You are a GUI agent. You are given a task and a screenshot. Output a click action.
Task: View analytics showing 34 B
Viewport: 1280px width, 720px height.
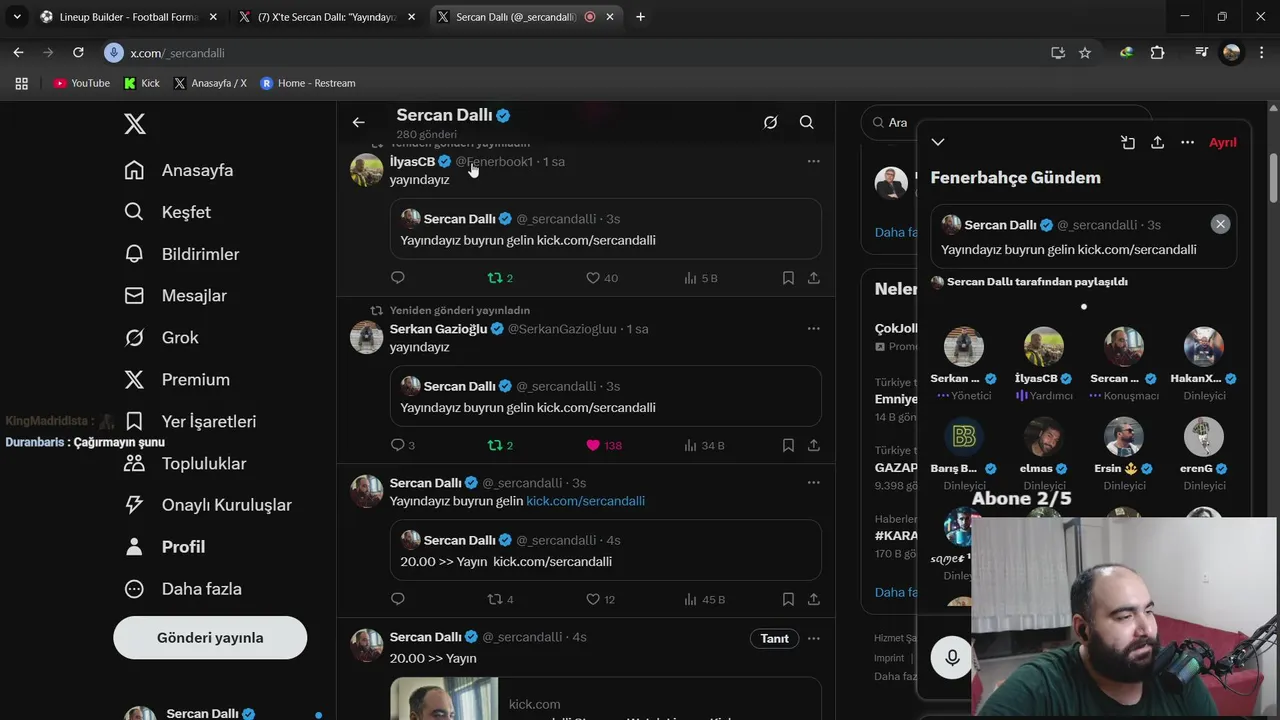click(x=704, y=445)
